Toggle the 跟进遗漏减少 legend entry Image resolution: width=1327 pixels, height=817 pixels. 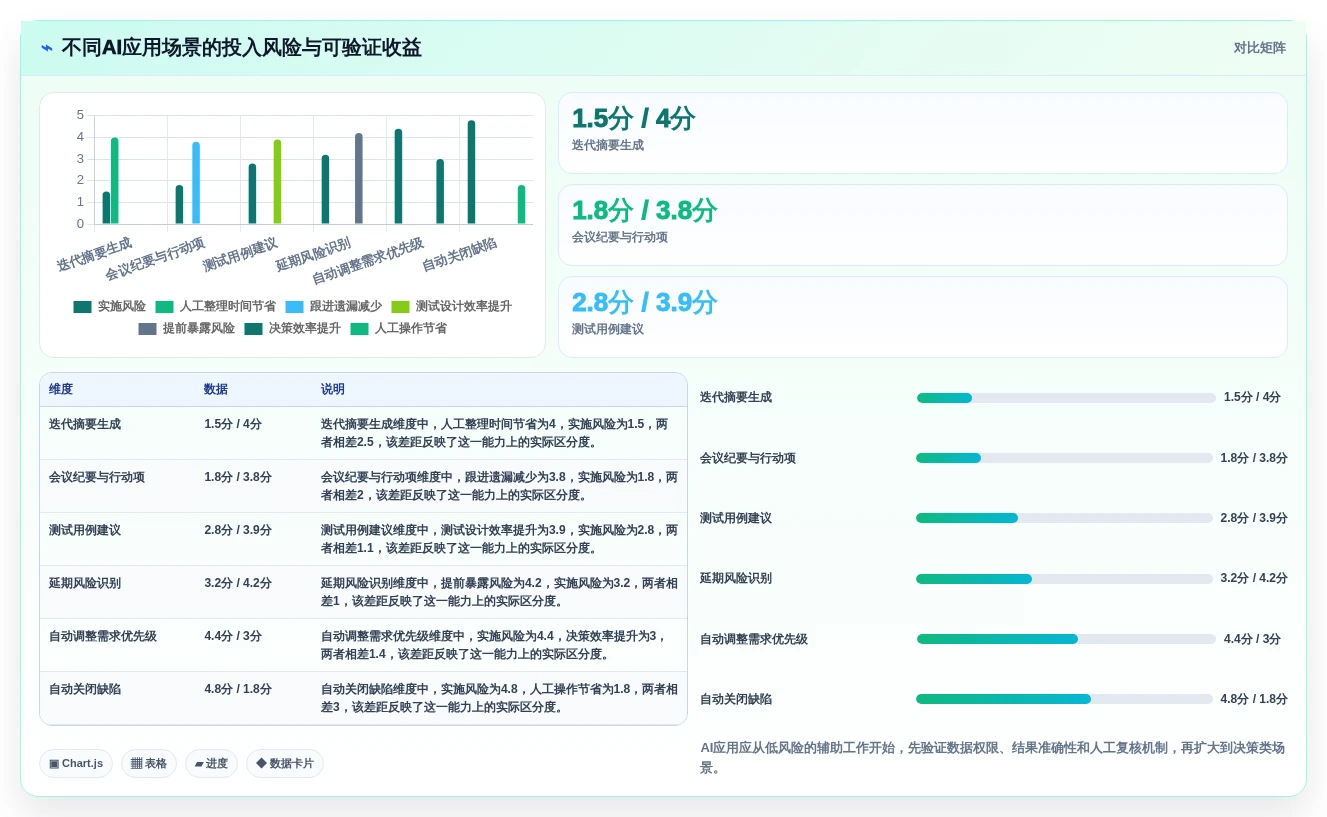(x=333, y=307)
